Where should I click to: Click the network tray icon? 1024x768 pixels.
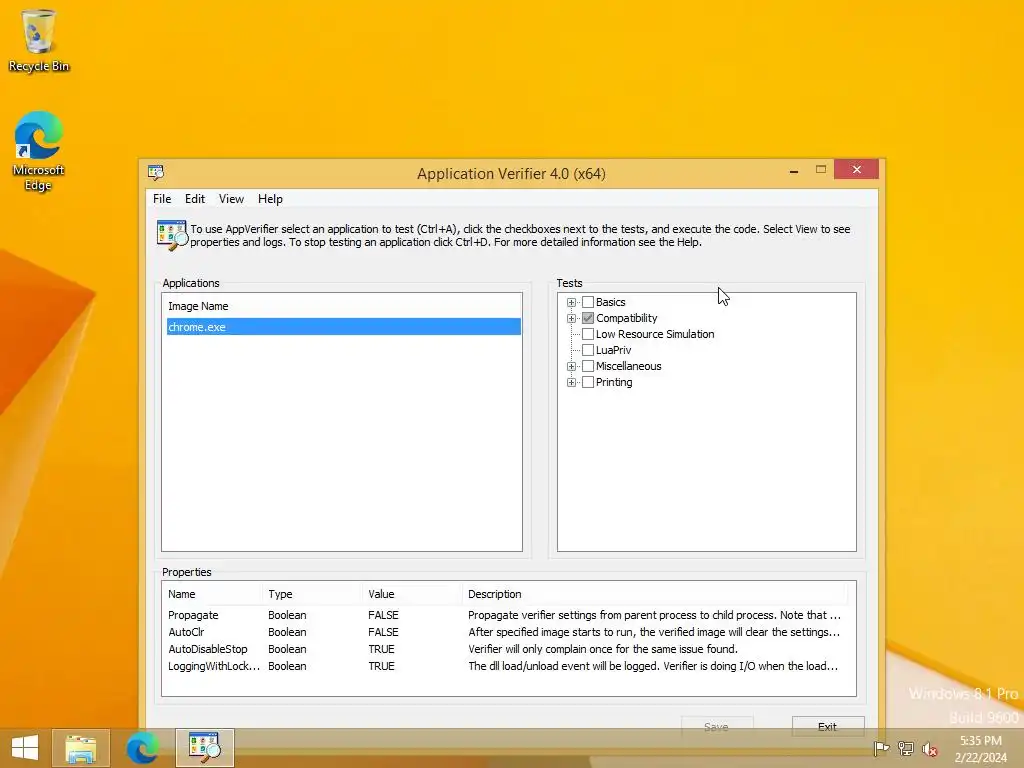click(x=906, y=748)
